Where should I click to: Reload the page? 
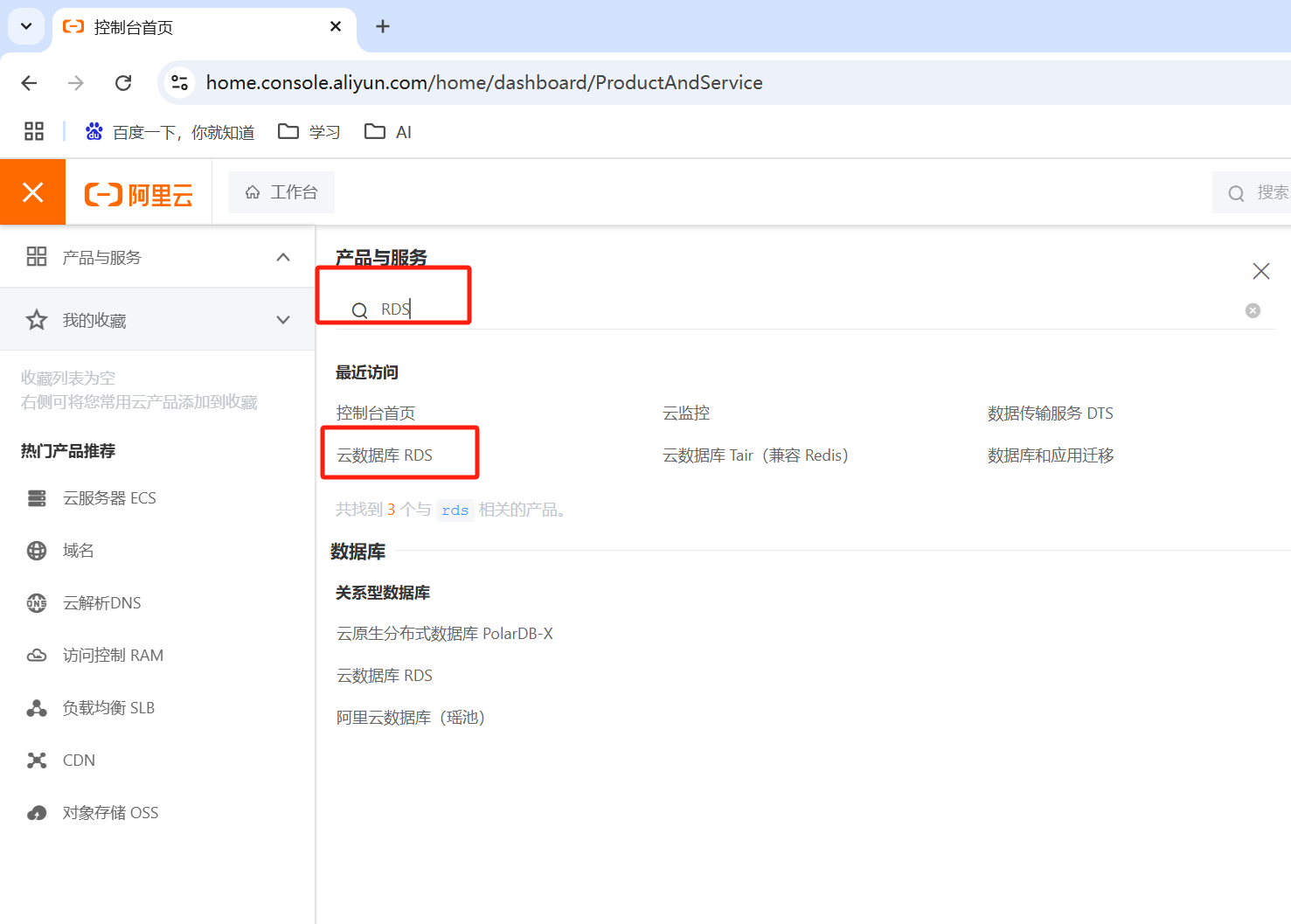(123, 83)
